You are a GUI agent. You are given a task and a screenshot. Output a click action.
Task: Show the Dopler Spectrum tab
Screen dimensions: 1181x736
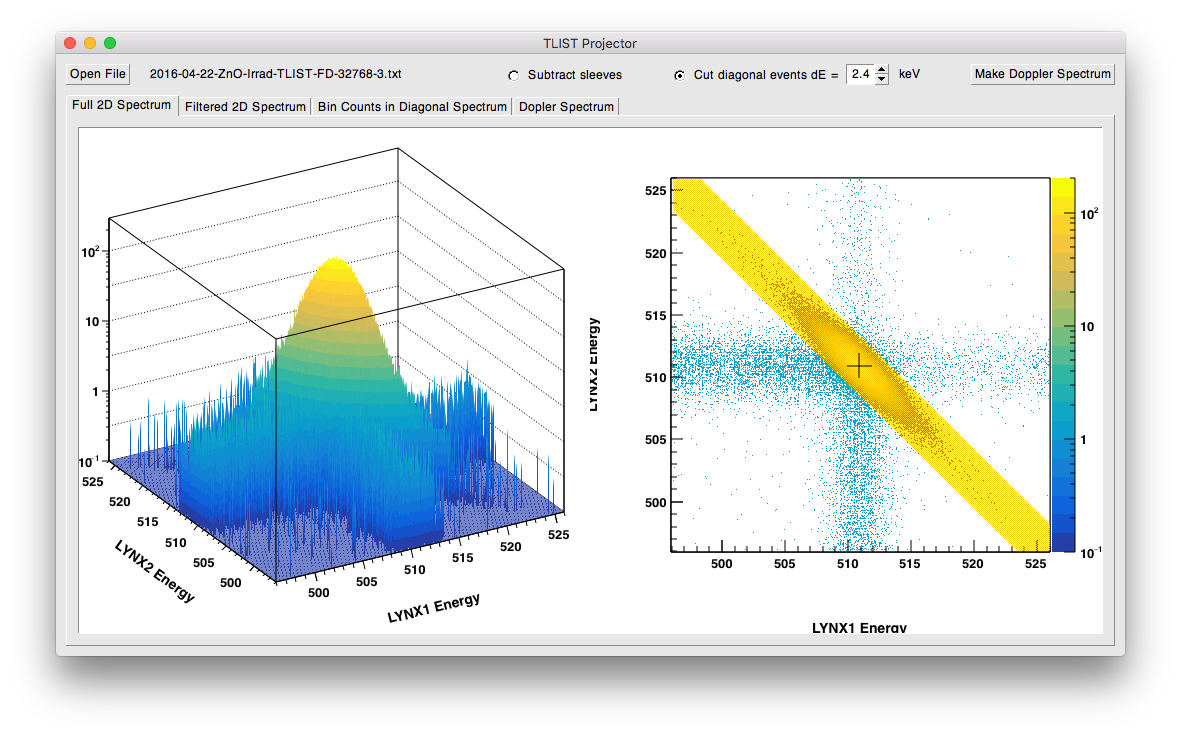tap(567, 106)
